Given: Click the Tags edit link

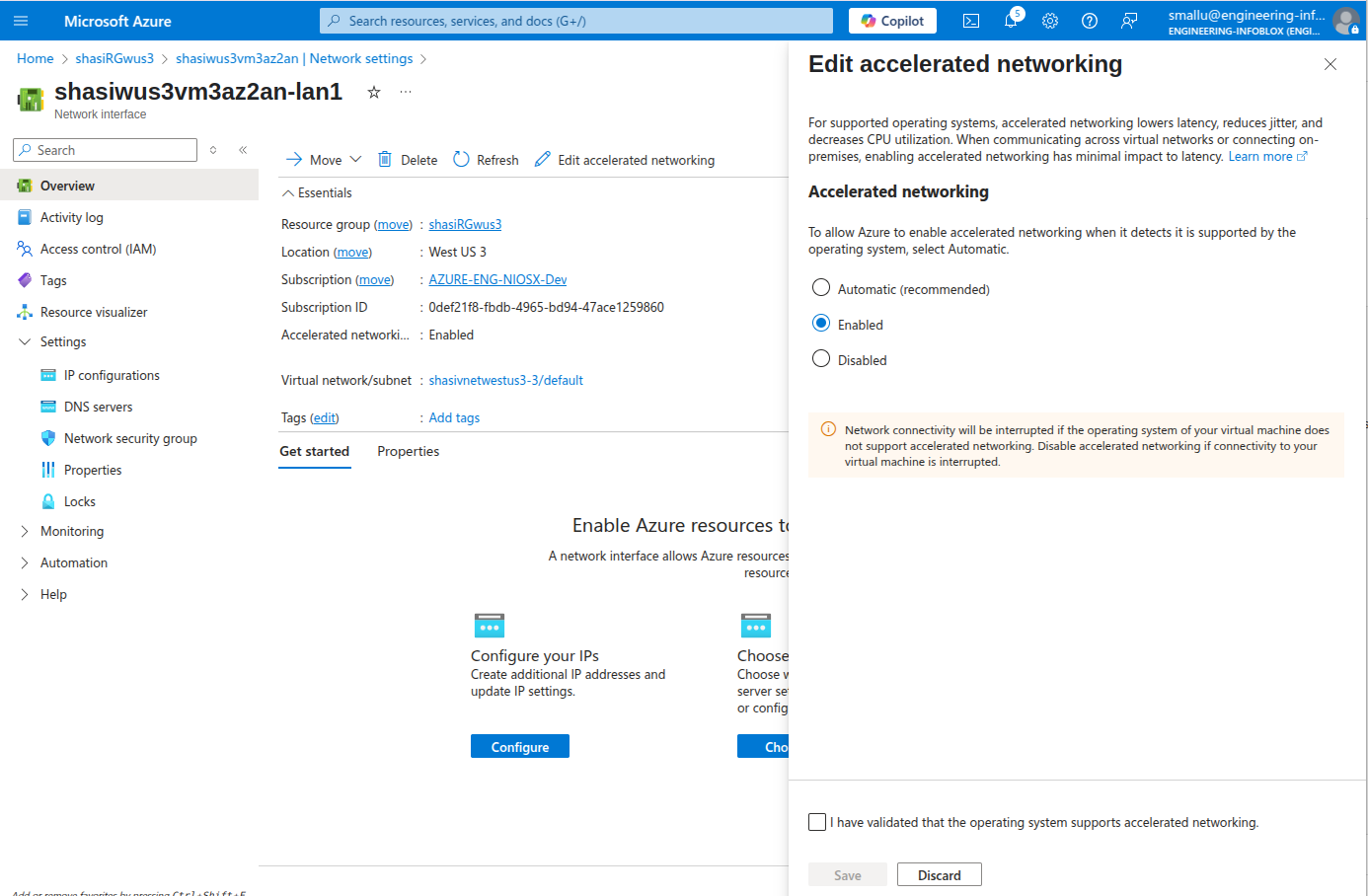Looking at the screenshot, I should coord(325,418).
